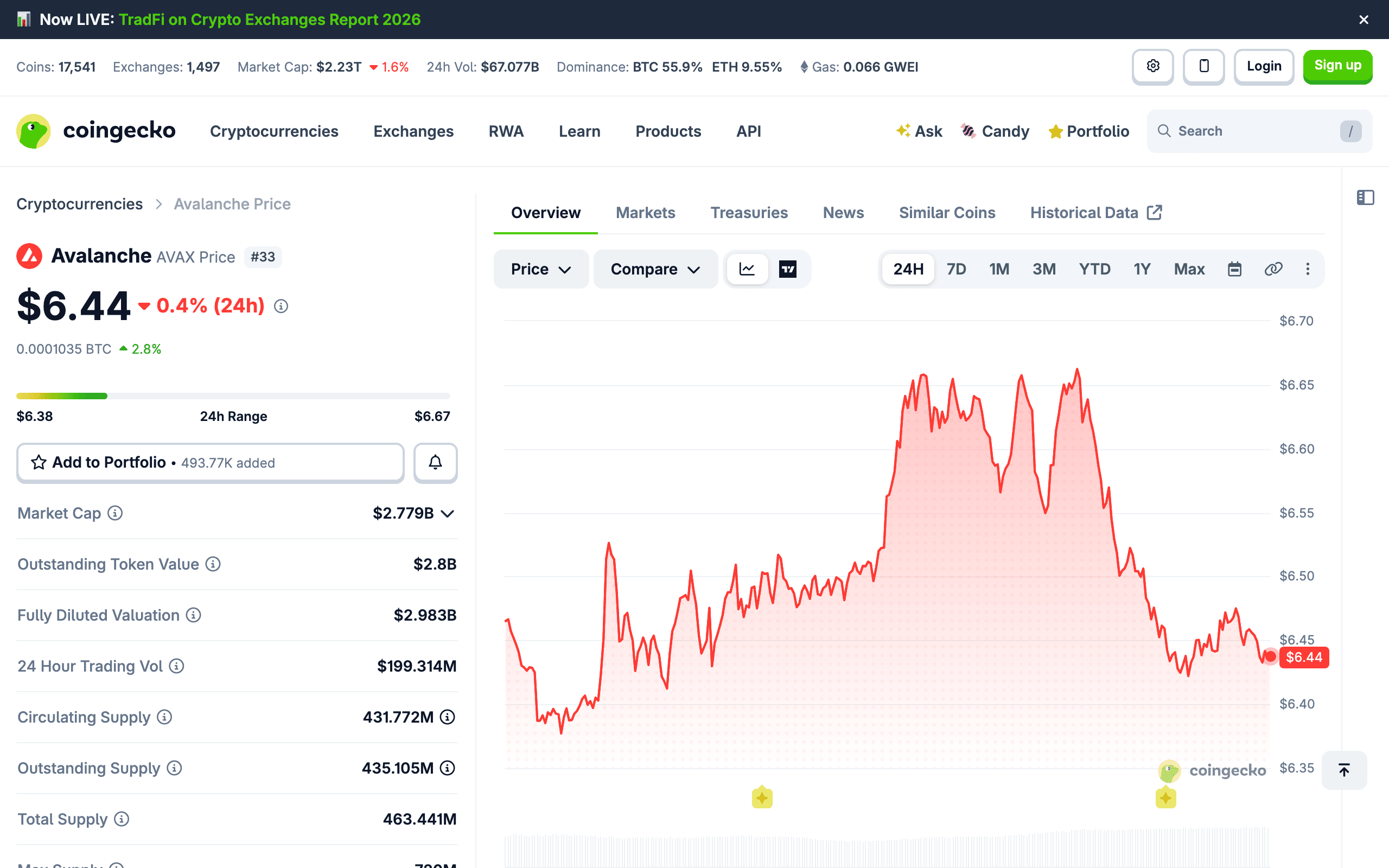
Task: Click the back-to-top arrow button
Action: [1344, 770]
